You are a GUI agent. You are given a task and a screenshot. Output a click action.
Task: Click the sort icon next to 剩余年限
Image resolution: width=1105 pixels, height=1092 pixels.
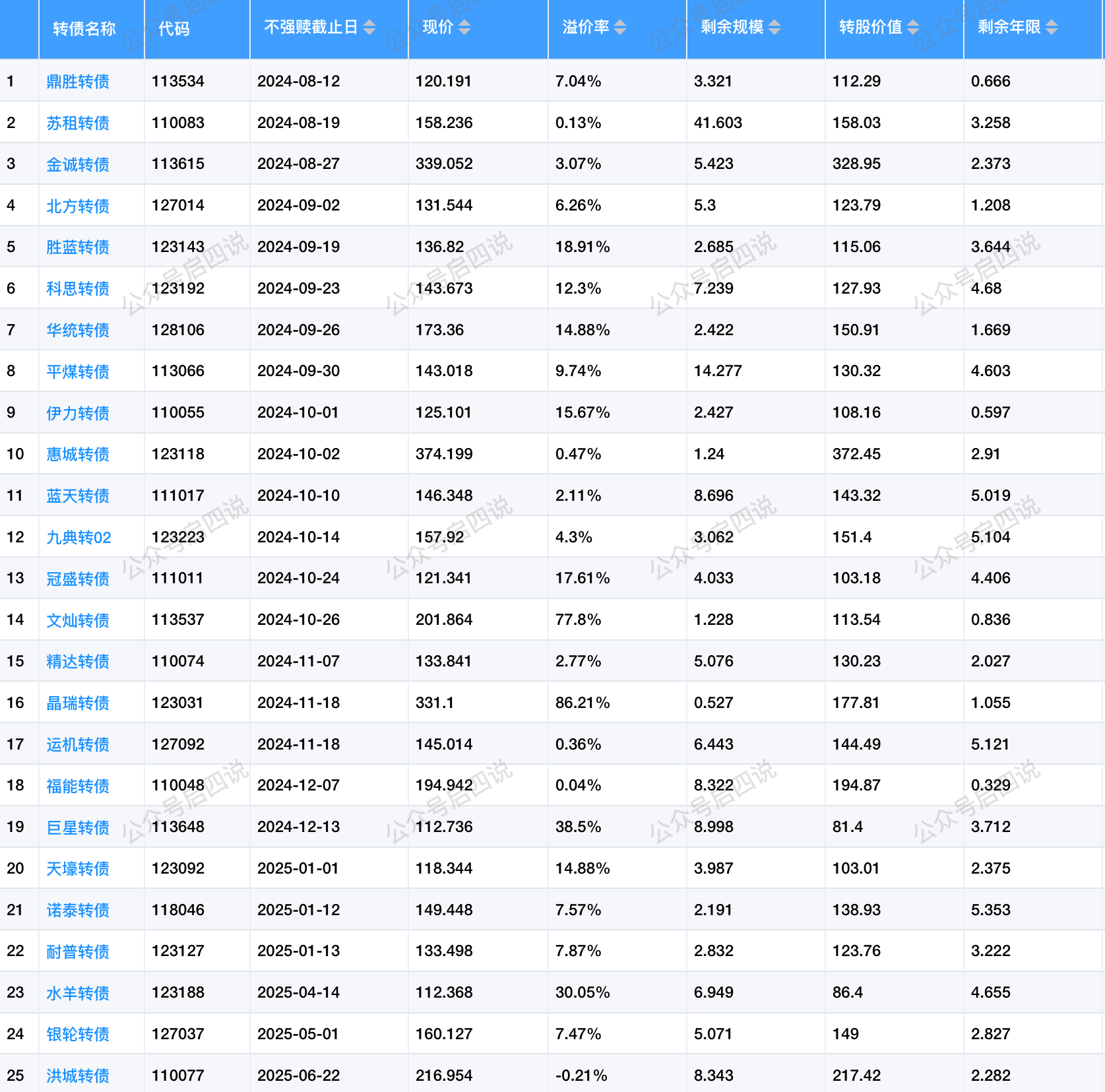point(1052,27)
